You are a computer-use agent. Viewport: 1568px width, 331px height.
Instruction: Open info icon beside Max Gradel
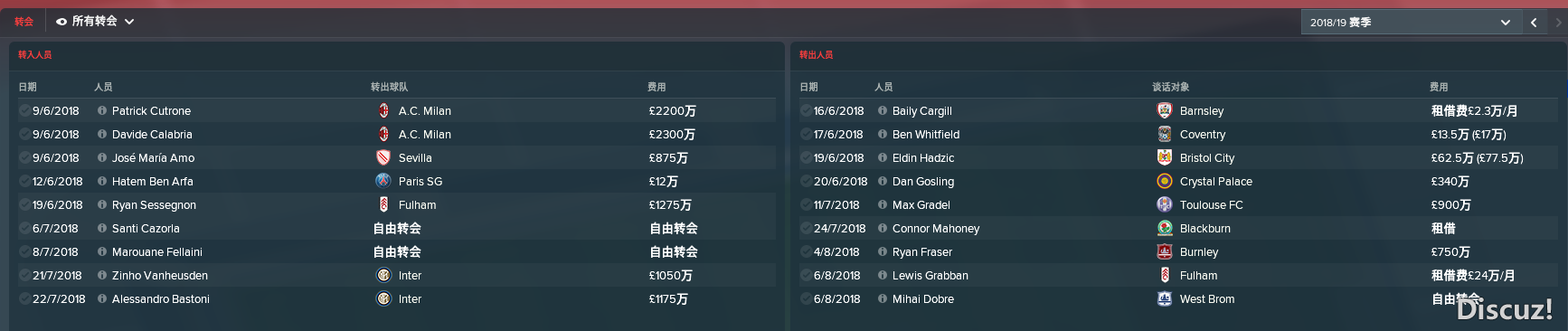click(883, 204)
